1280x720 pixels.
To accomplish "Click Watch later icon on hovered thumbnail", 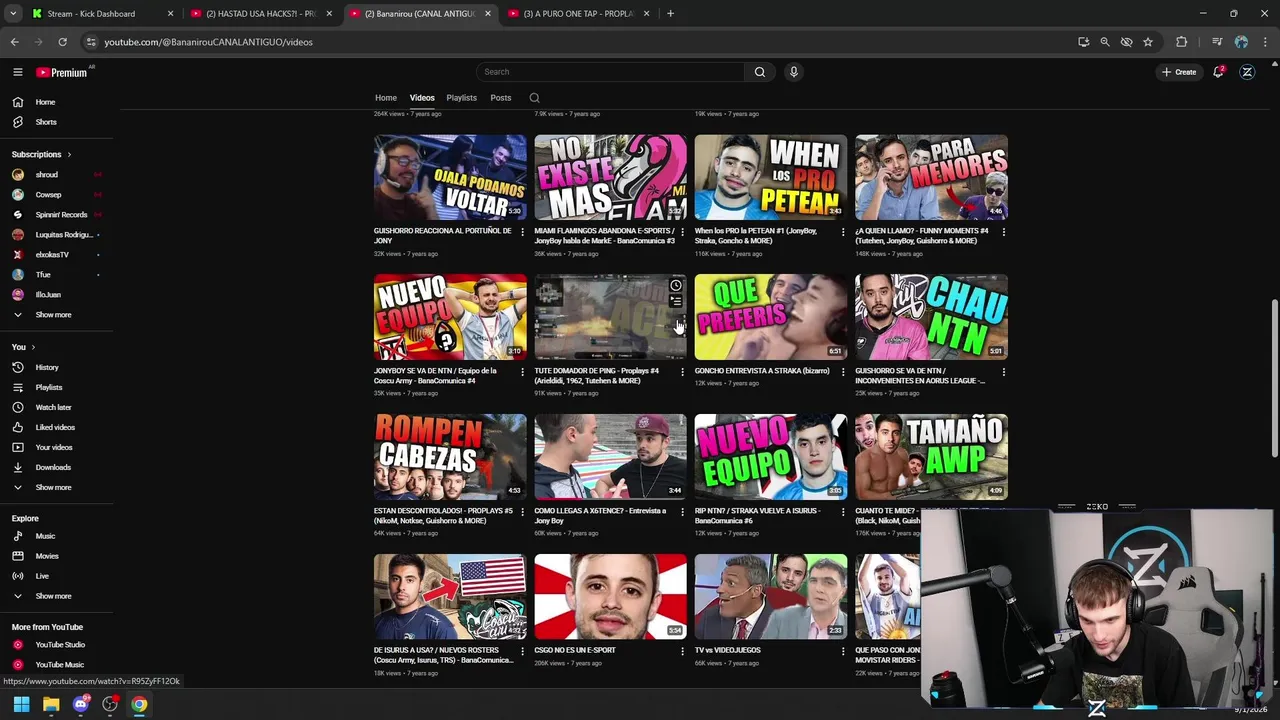I will (x=676, y=286).
